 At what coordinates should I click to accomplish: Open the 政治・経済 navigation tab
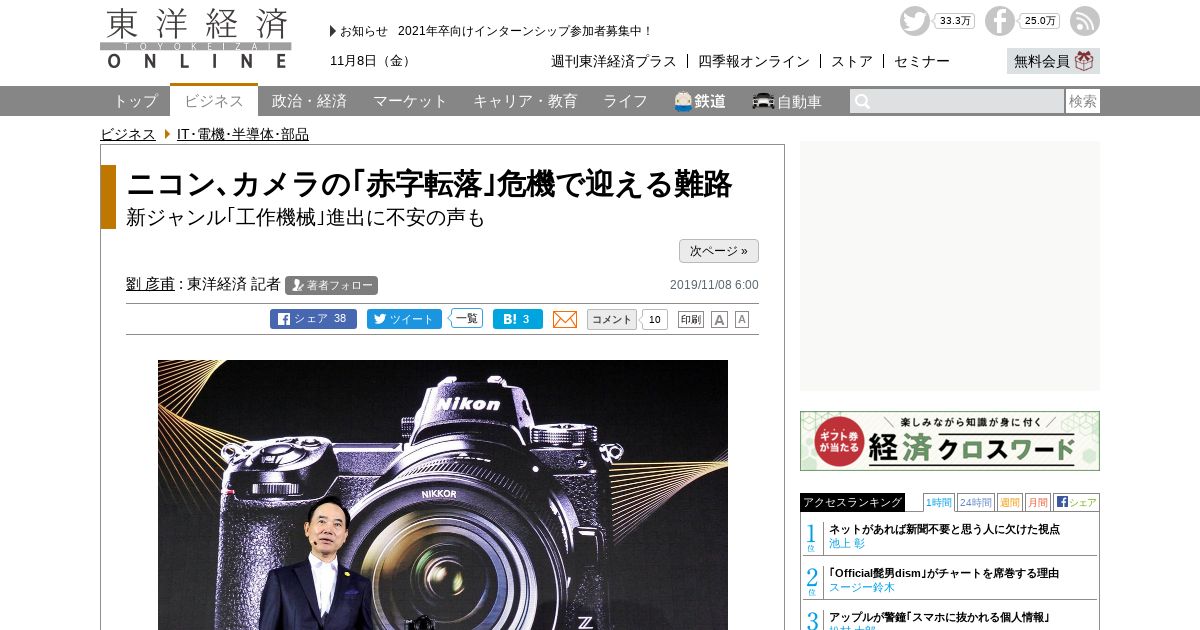[309, 101]
